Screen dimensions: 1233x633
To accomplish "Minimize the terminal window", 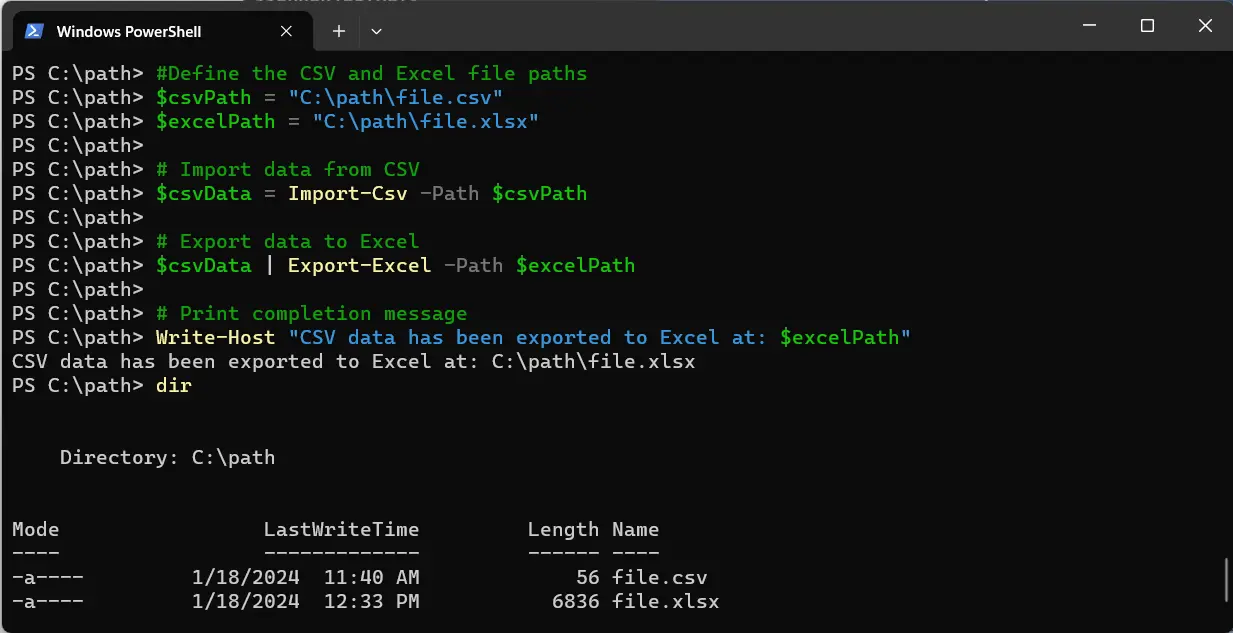I will tap(1092, 26).
